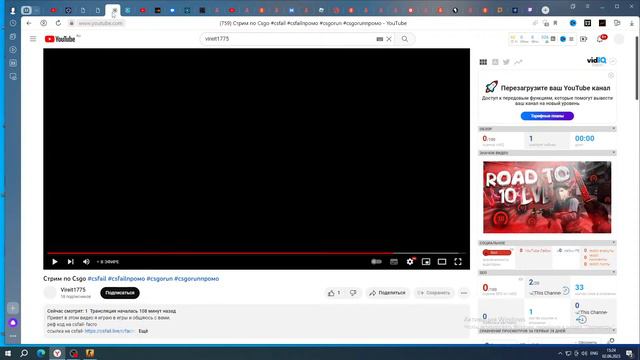
Task: Enable theater mode view
Action: tap(442, 262)
